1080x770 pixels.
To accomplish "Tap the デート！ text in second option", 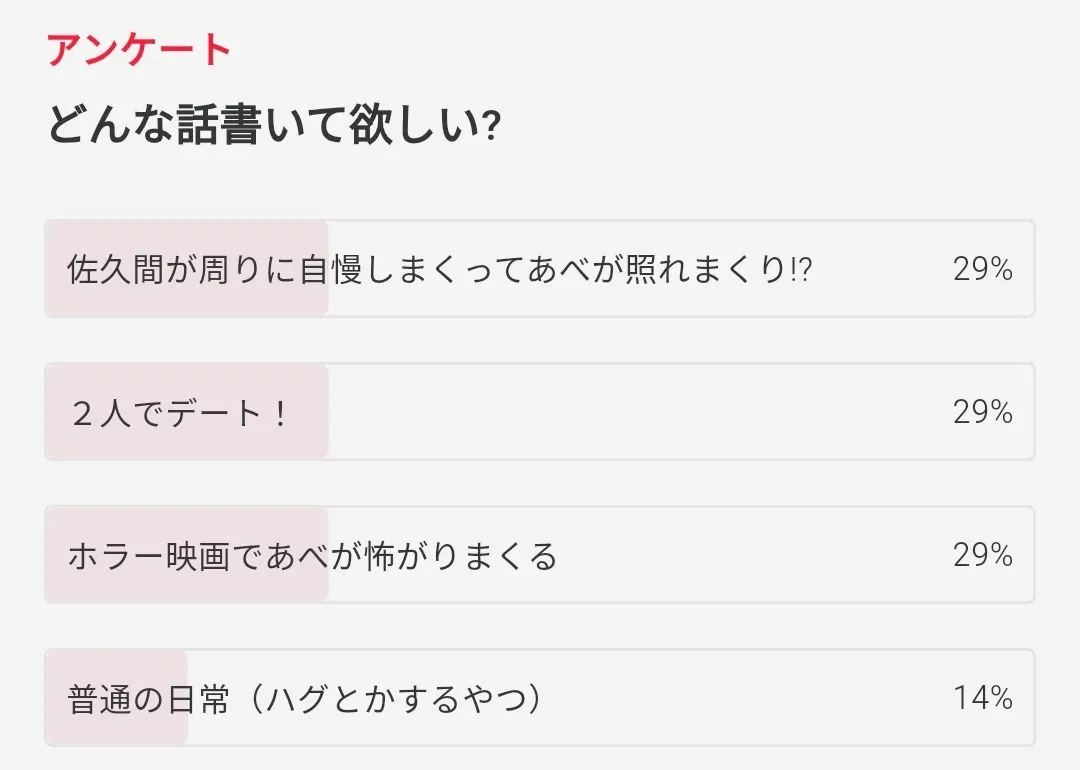I will pyautogui.click(x=228, y=412).
